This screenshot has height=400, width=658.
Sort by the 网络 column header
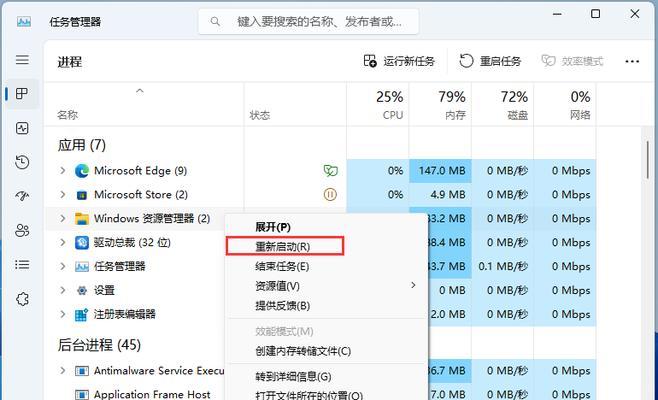pos(564,105)
